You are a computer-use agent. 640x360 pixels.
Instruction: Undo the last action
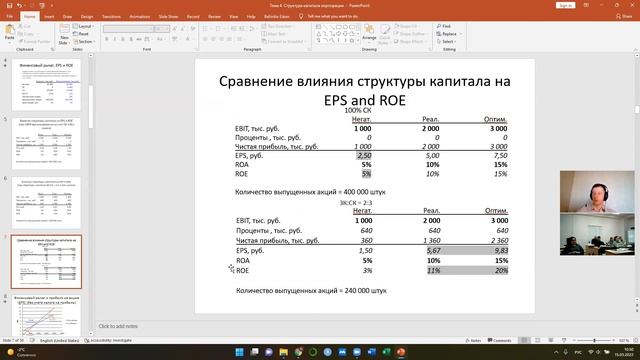pyautogui.click(x=19, y=5)
